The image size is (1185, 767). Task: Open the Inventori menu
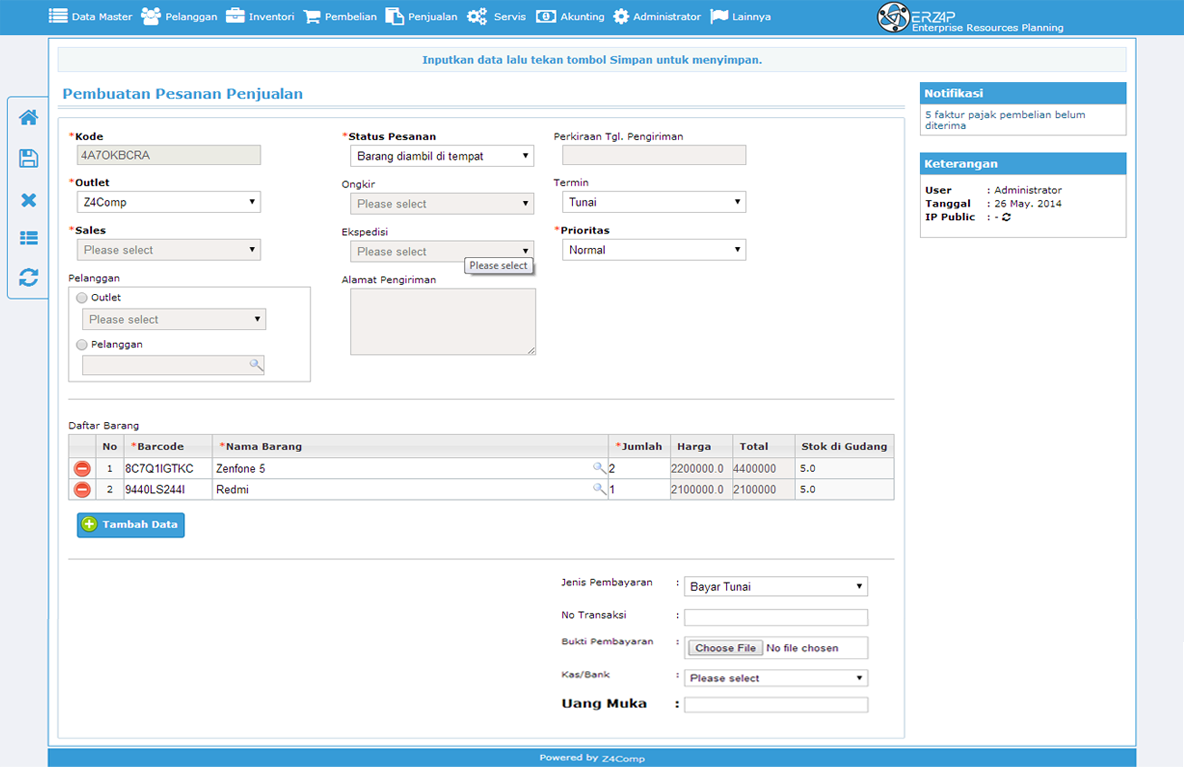pos(261,17)
